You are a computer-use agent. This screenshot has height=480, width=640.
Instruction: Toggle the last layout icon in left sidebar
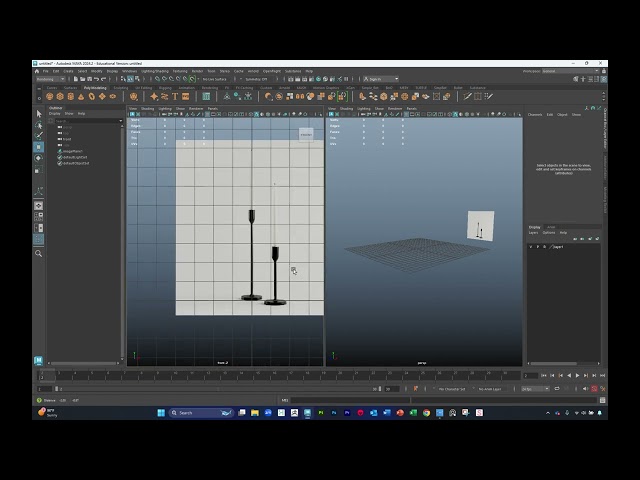click(x=39, y=240)
